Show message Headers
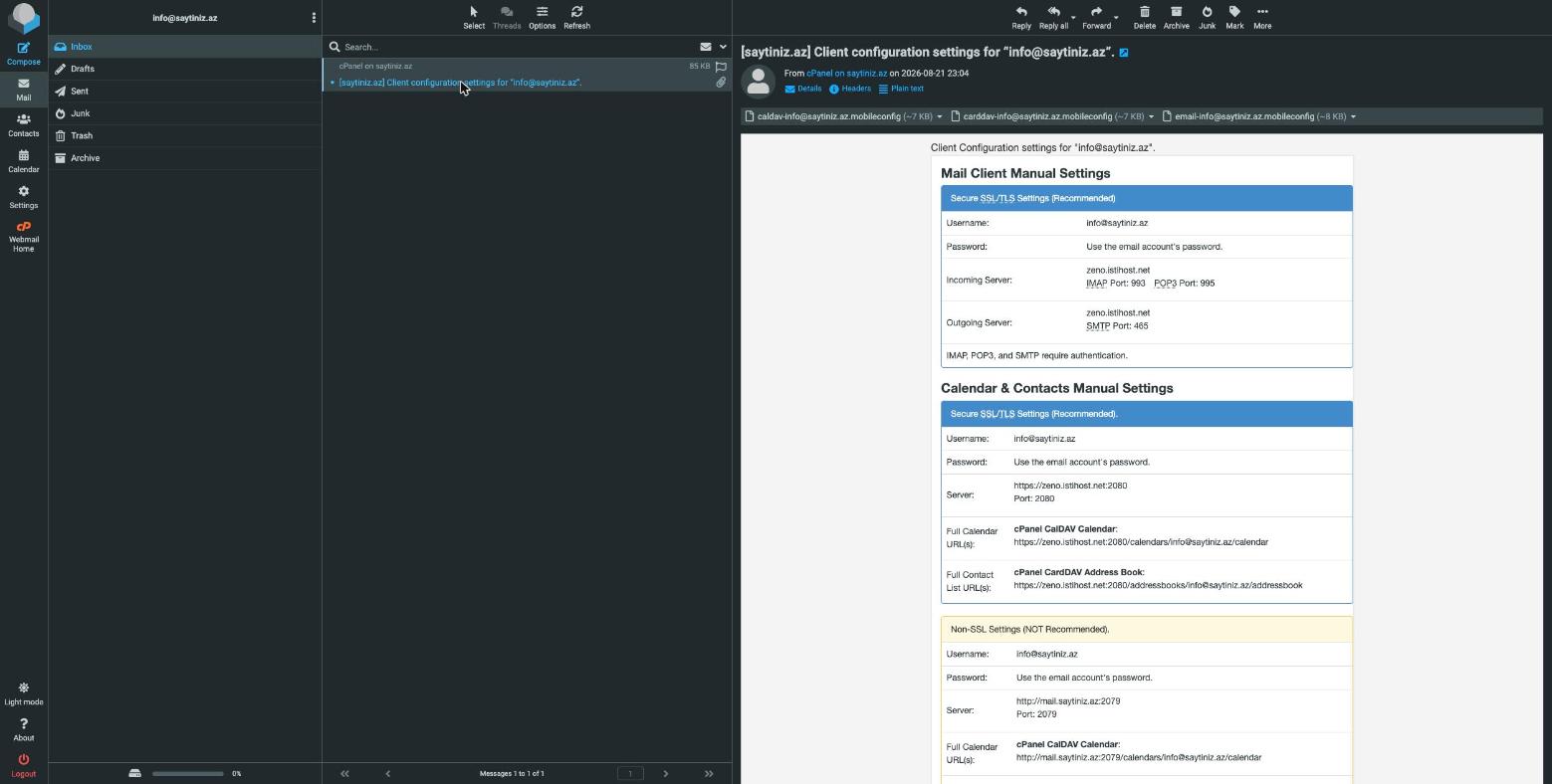This screenshot has width=1552, height=784. pyautogui.click(x=850, y=89)
